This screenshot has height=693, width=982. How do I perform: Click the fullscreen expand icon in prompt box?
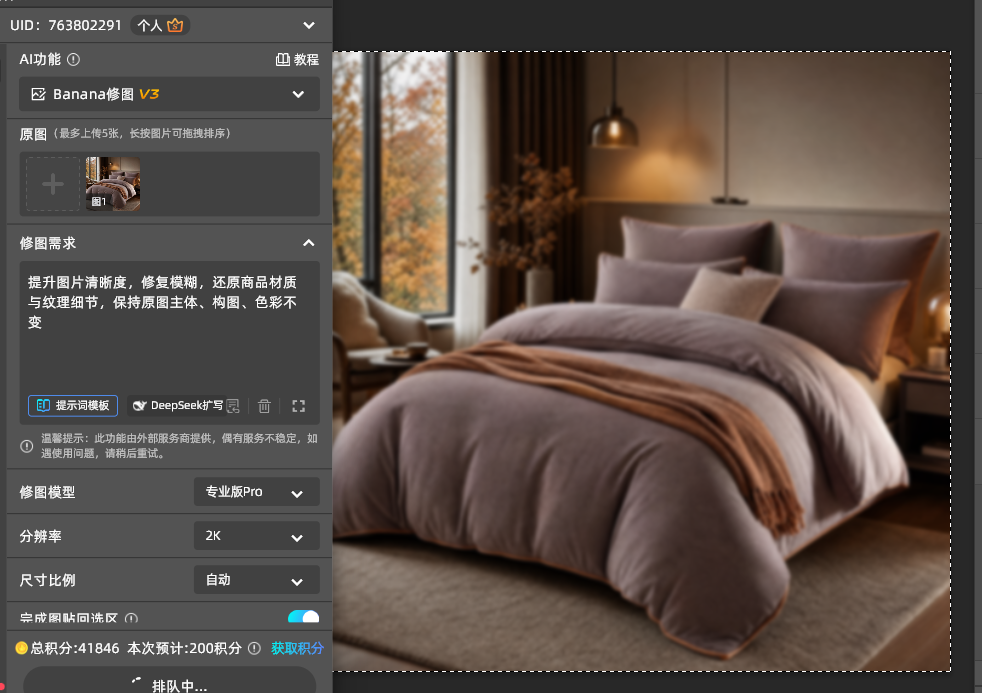[299, 406]
